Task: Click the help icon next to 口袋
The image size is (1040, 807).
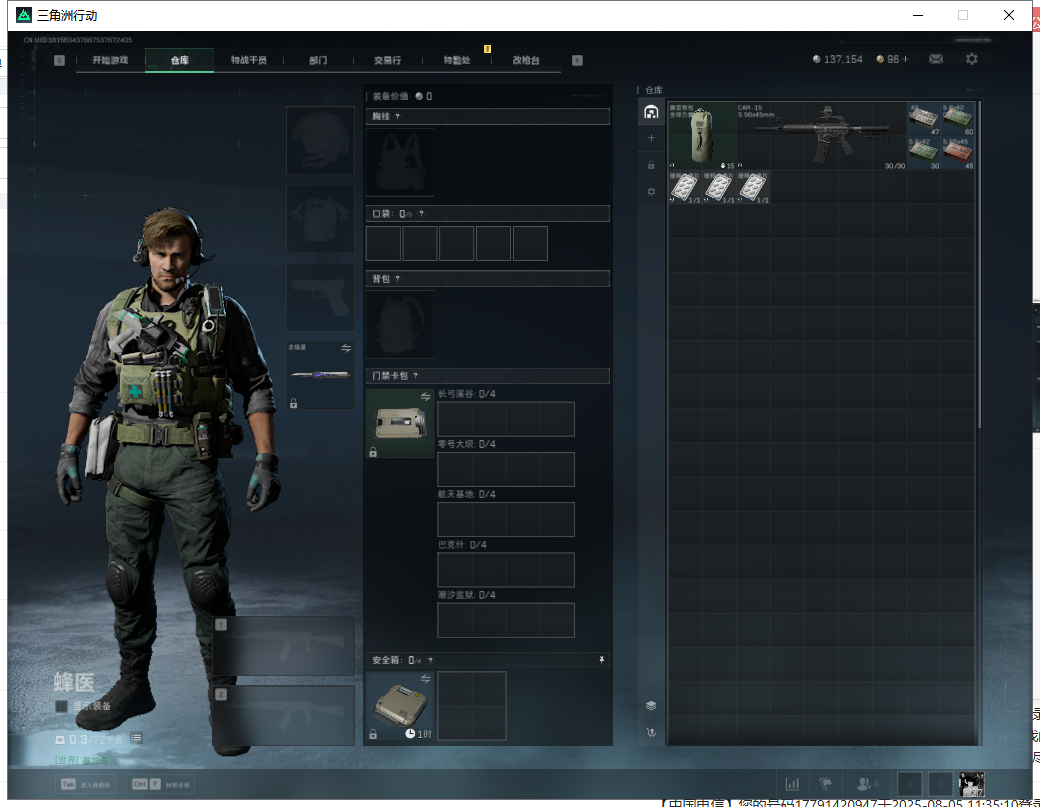Action: click(421, 214)
